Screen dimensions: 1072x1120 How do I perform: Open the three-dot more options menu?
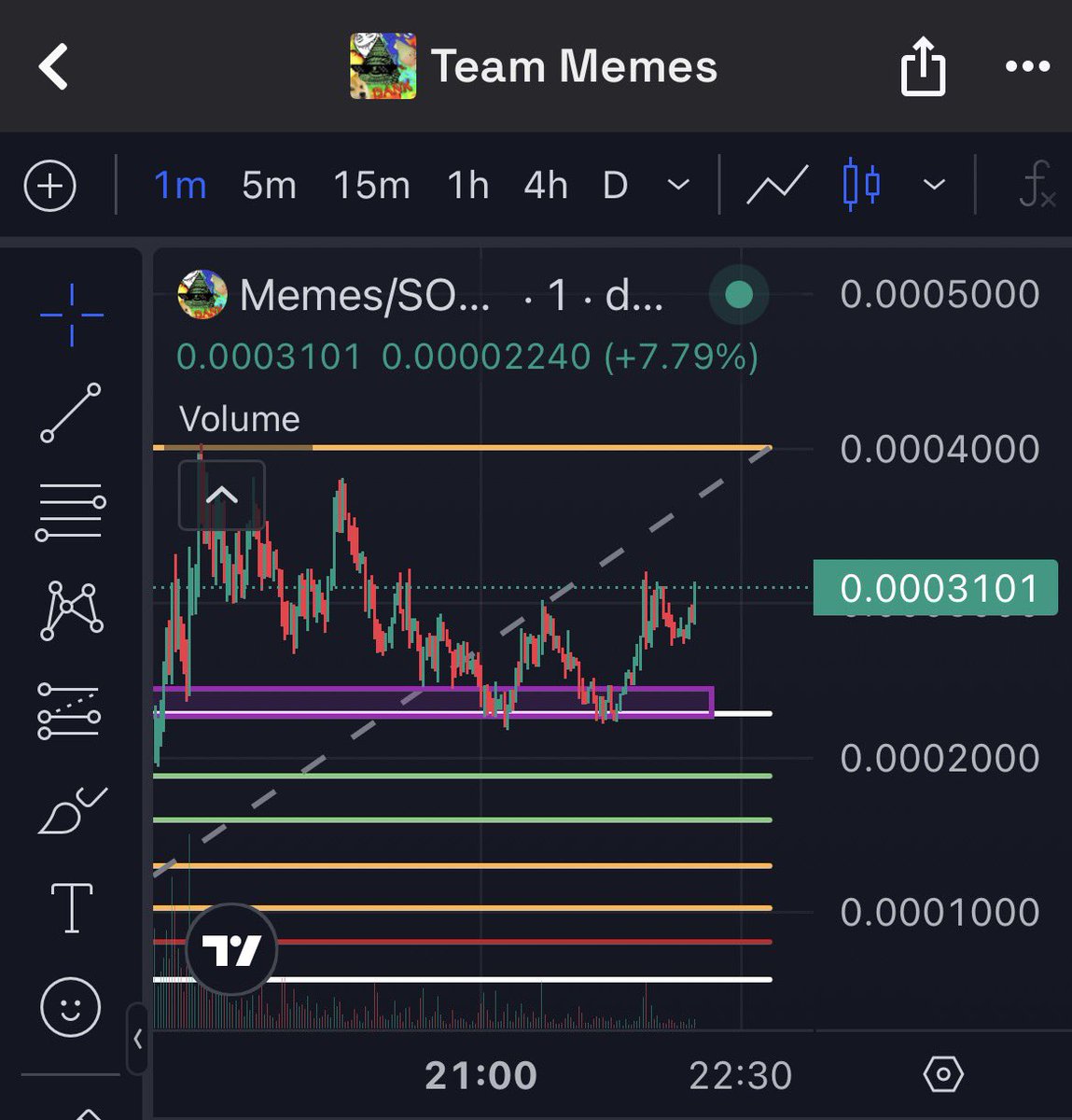(x=1027, y=66)
